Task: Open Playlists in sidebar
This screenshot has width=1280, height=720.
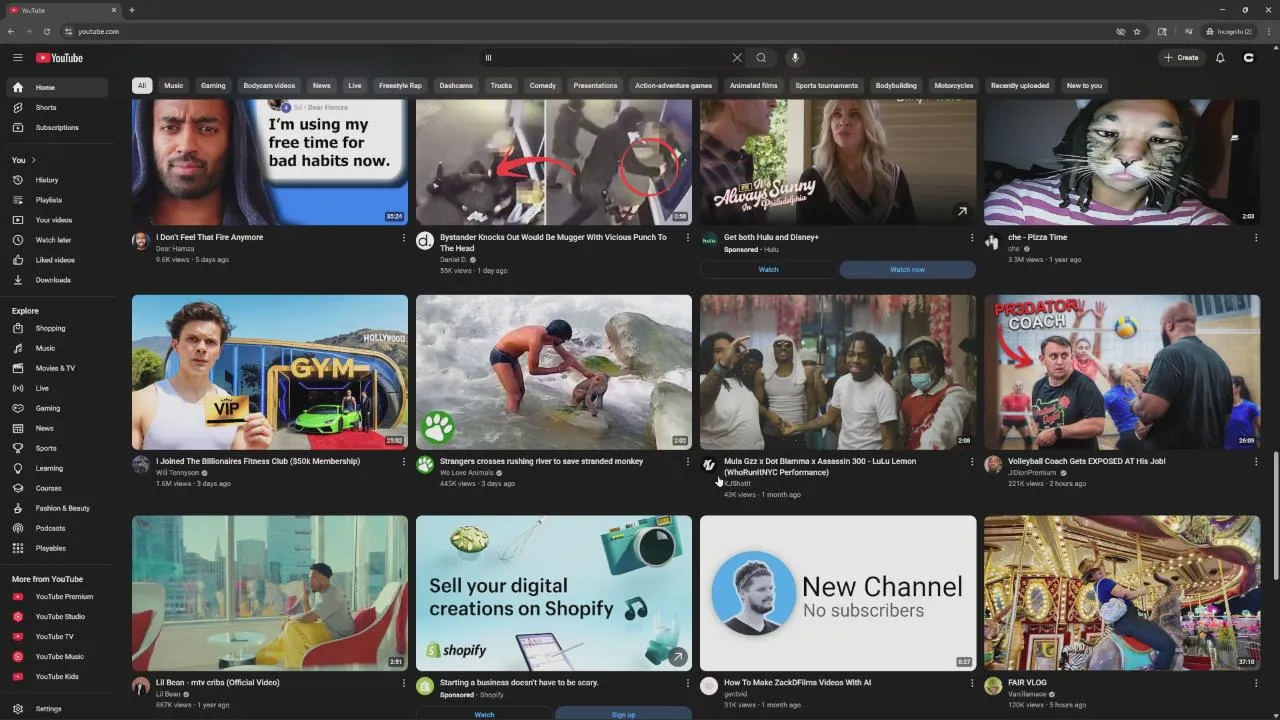Action: pyautogui.click(x=55, y=200)
